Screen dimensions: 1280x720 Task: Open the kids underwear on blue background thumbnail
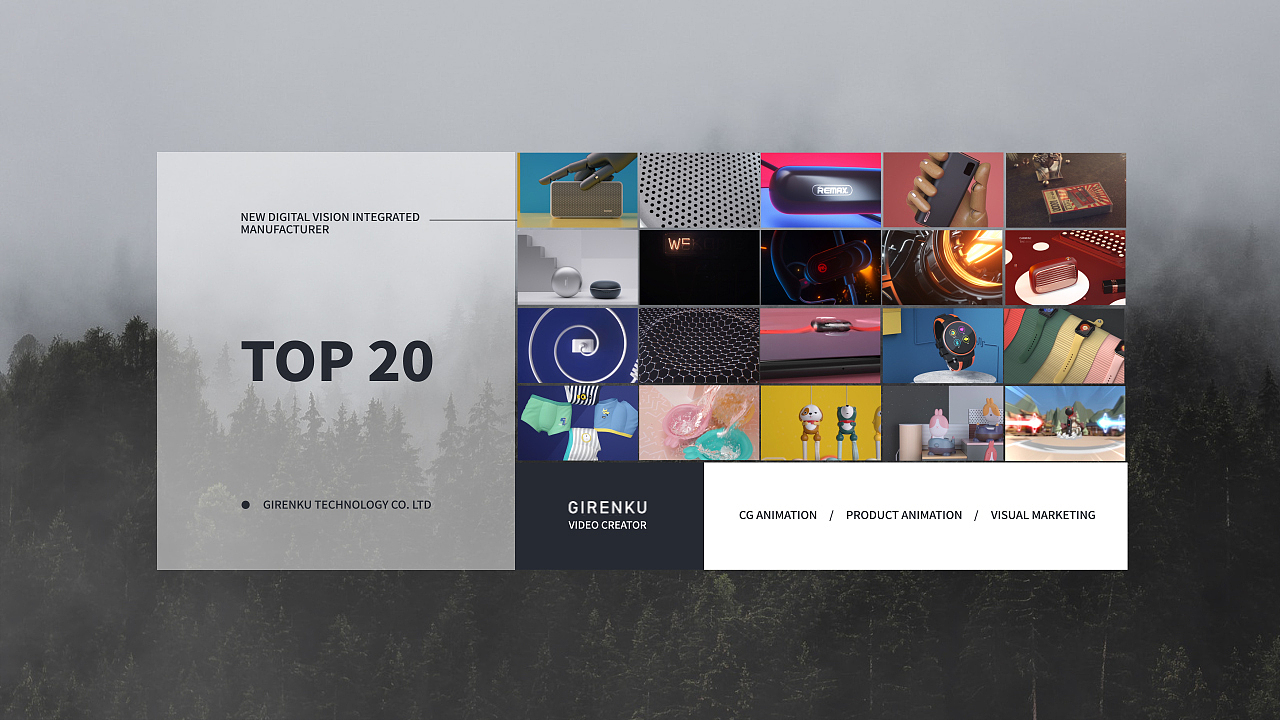tap(577, 422)
